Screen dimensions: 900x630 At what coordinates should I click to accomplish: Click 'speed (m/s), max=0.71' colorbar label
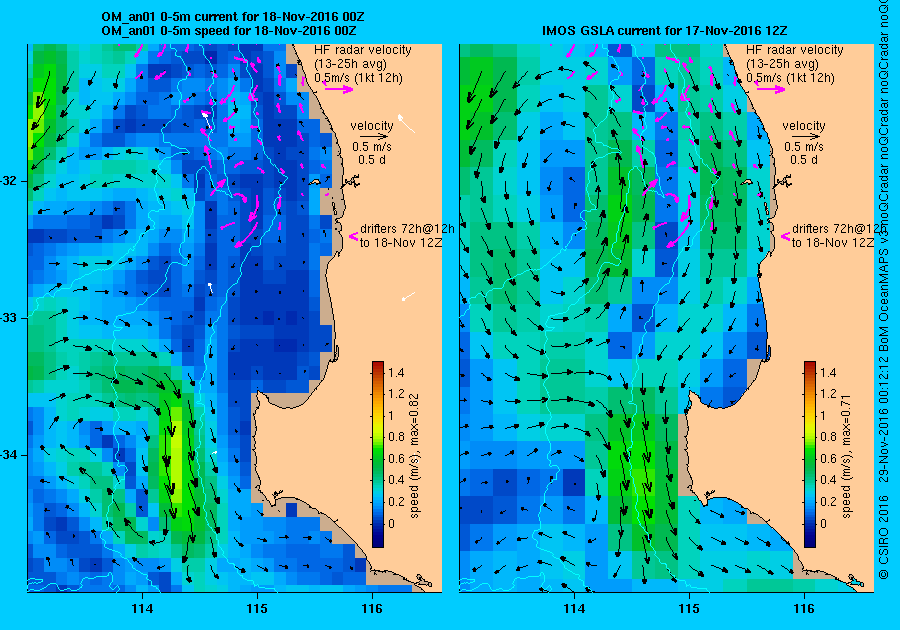coord(847,456)
